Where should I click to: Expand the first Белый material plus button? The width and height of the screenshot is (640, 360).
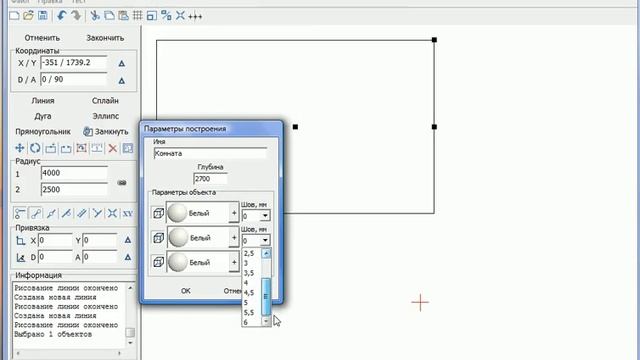tap(234, 213)
